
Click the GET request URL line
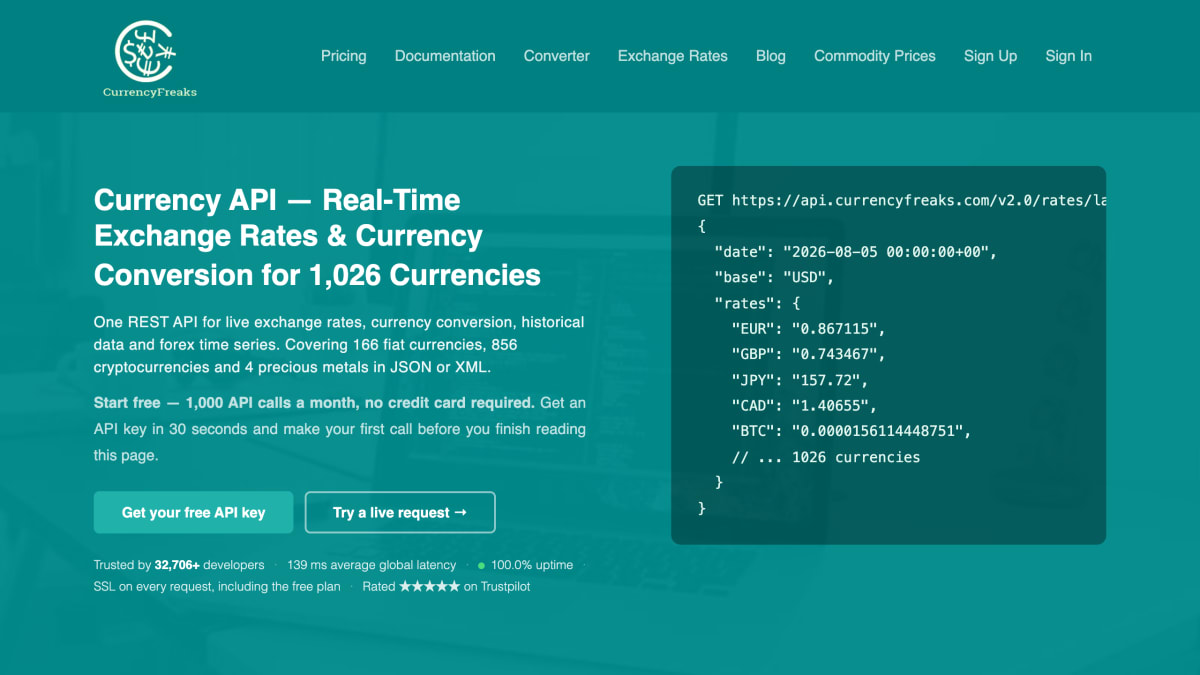point(902,200)
